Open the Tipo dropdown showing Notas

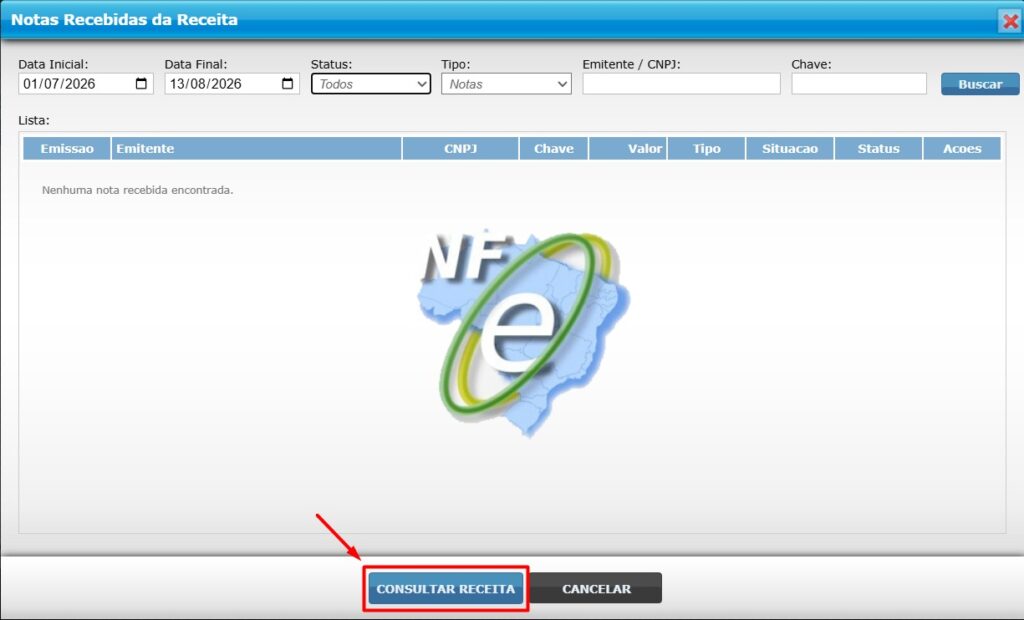[x=506, y=84]
